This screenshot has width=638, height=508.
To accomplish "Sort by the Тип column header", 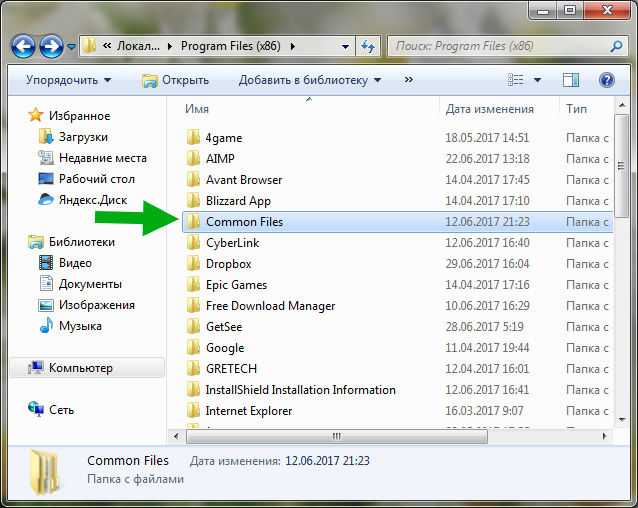I will [x=576, y=109].
